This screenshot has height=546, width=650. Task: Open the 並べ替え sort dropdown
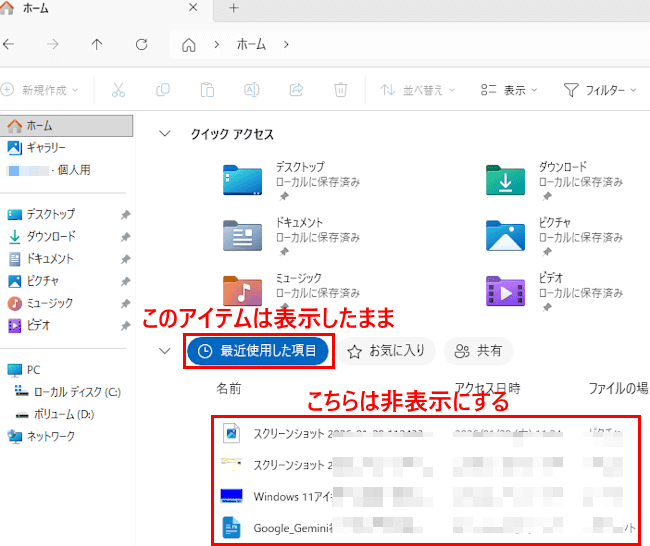coord(418,90)
